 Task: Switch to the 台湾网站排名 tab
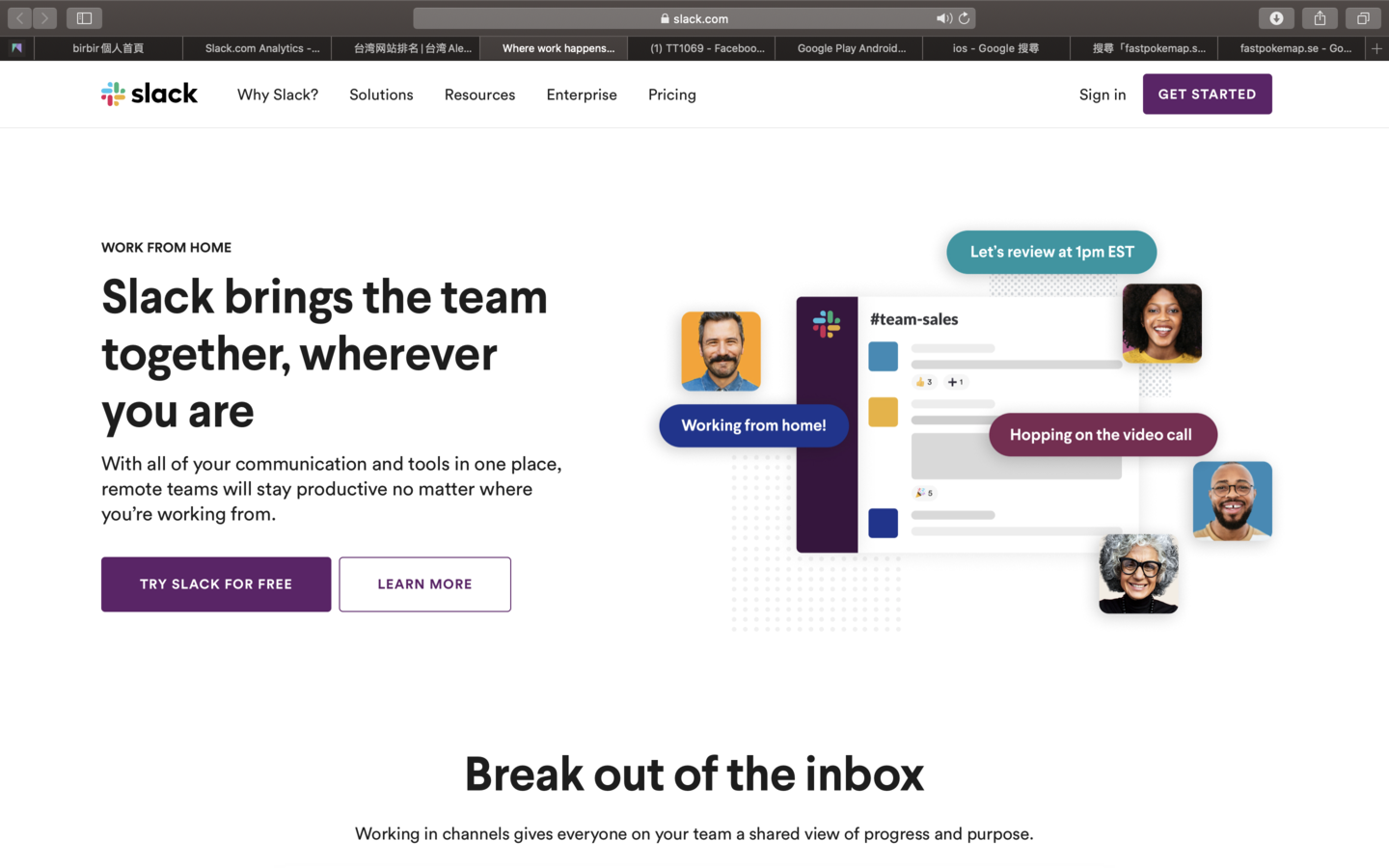406,48
